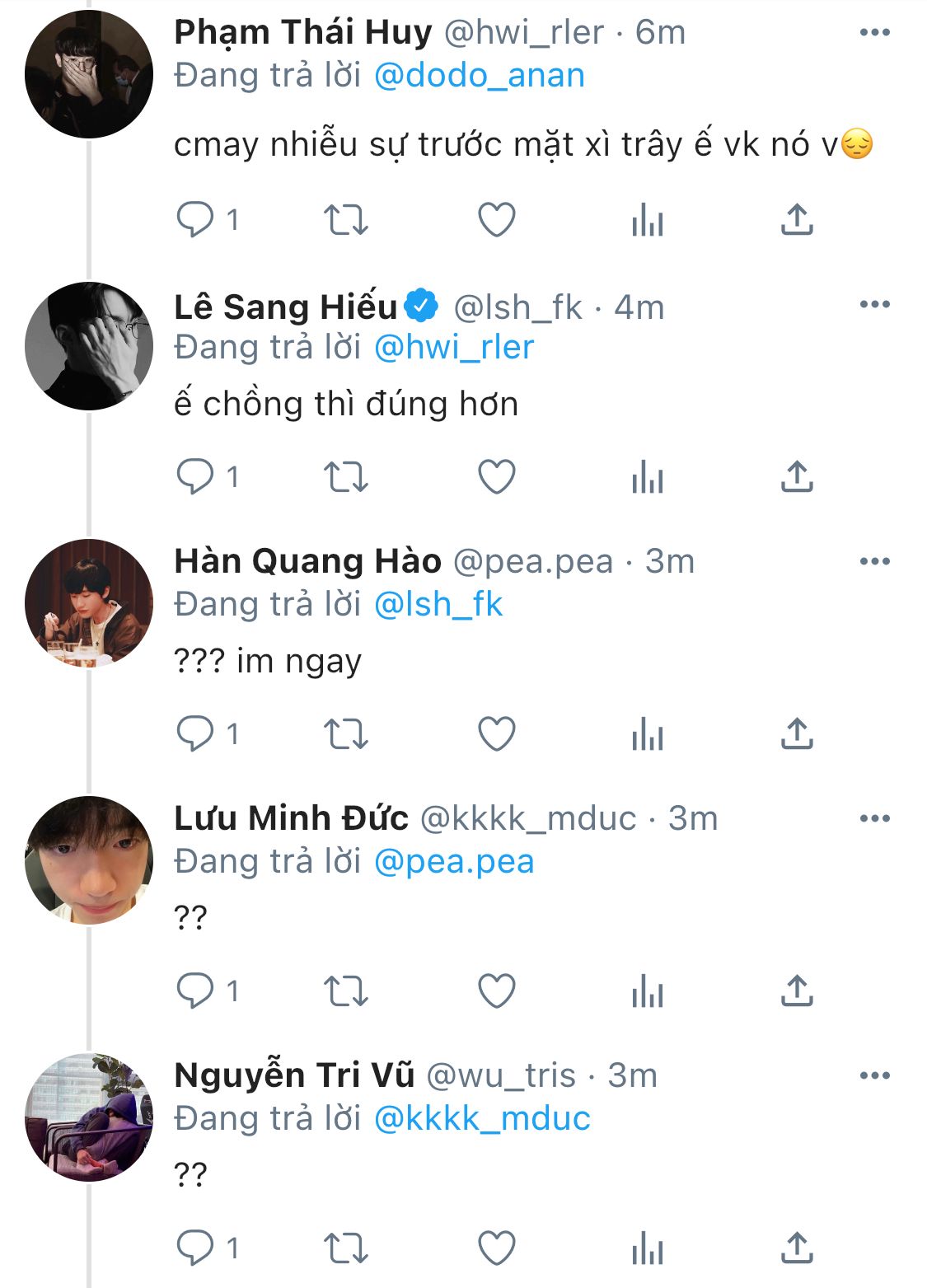Open Lê Sang Hiếu's profile picture

click(89, 346)
